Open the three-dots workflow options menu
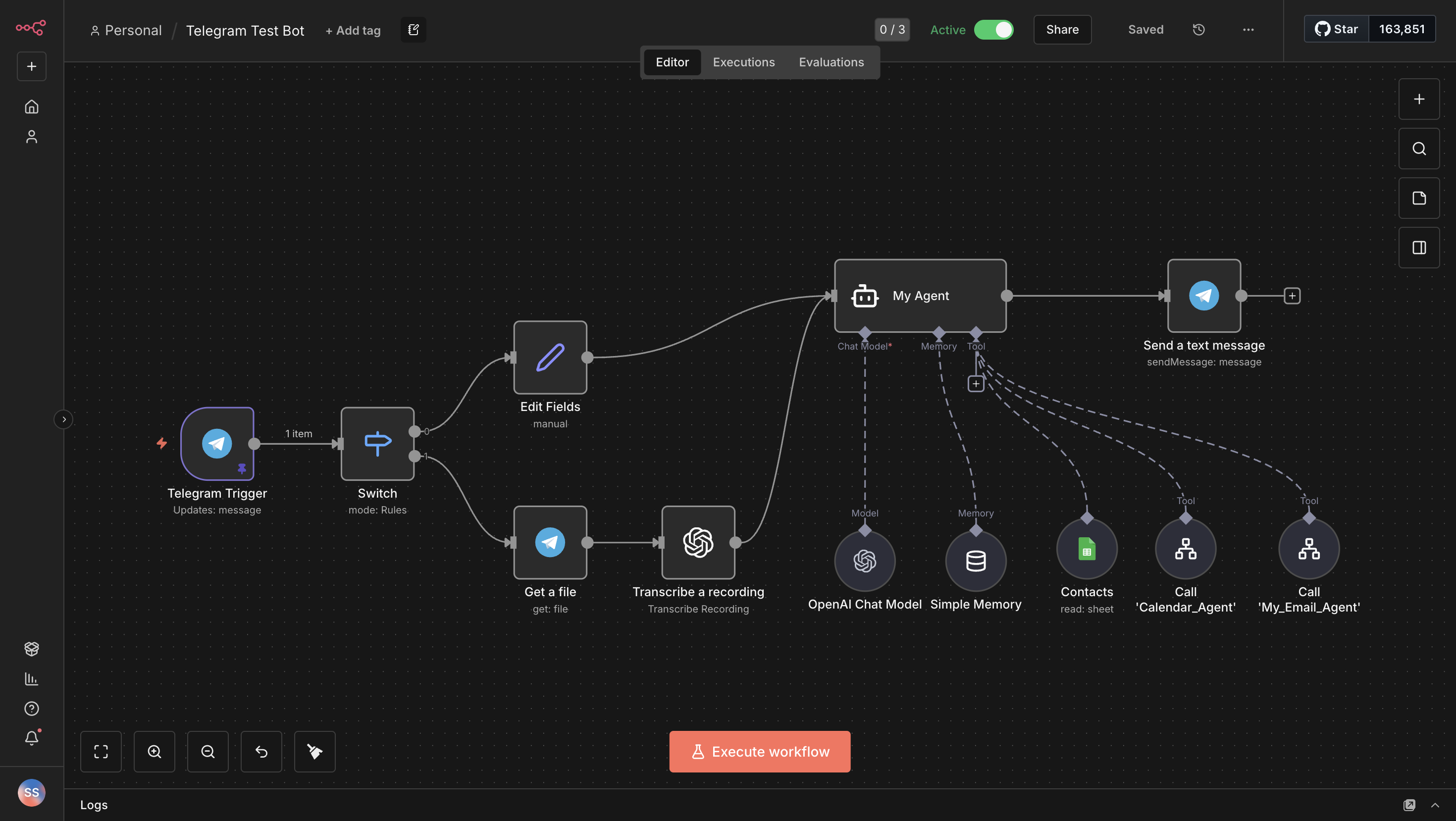The image size is (1456, 821). [1248, 29]
